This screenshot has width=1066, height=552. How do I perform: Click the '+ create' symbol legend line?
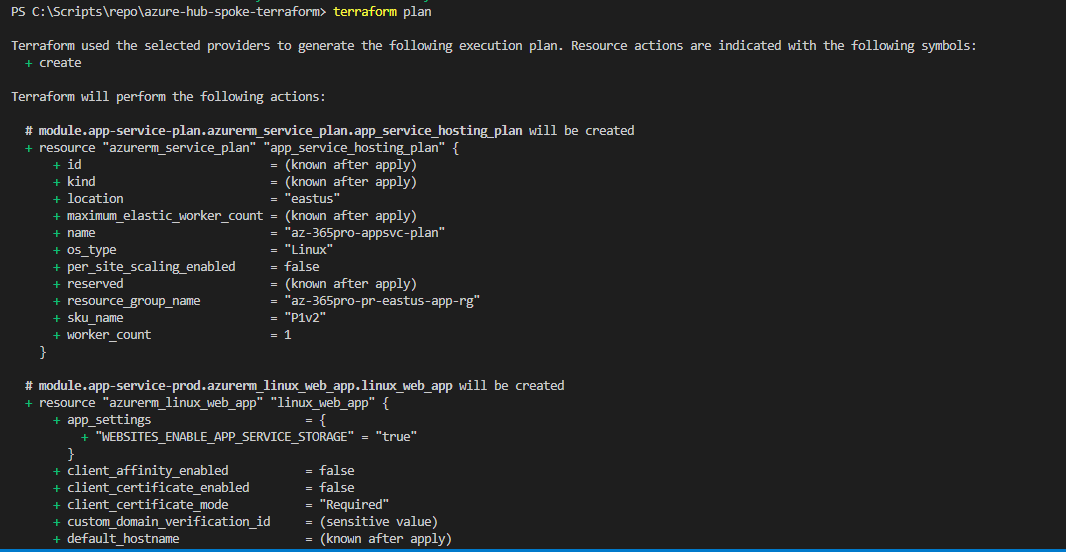tap(53, 63)
